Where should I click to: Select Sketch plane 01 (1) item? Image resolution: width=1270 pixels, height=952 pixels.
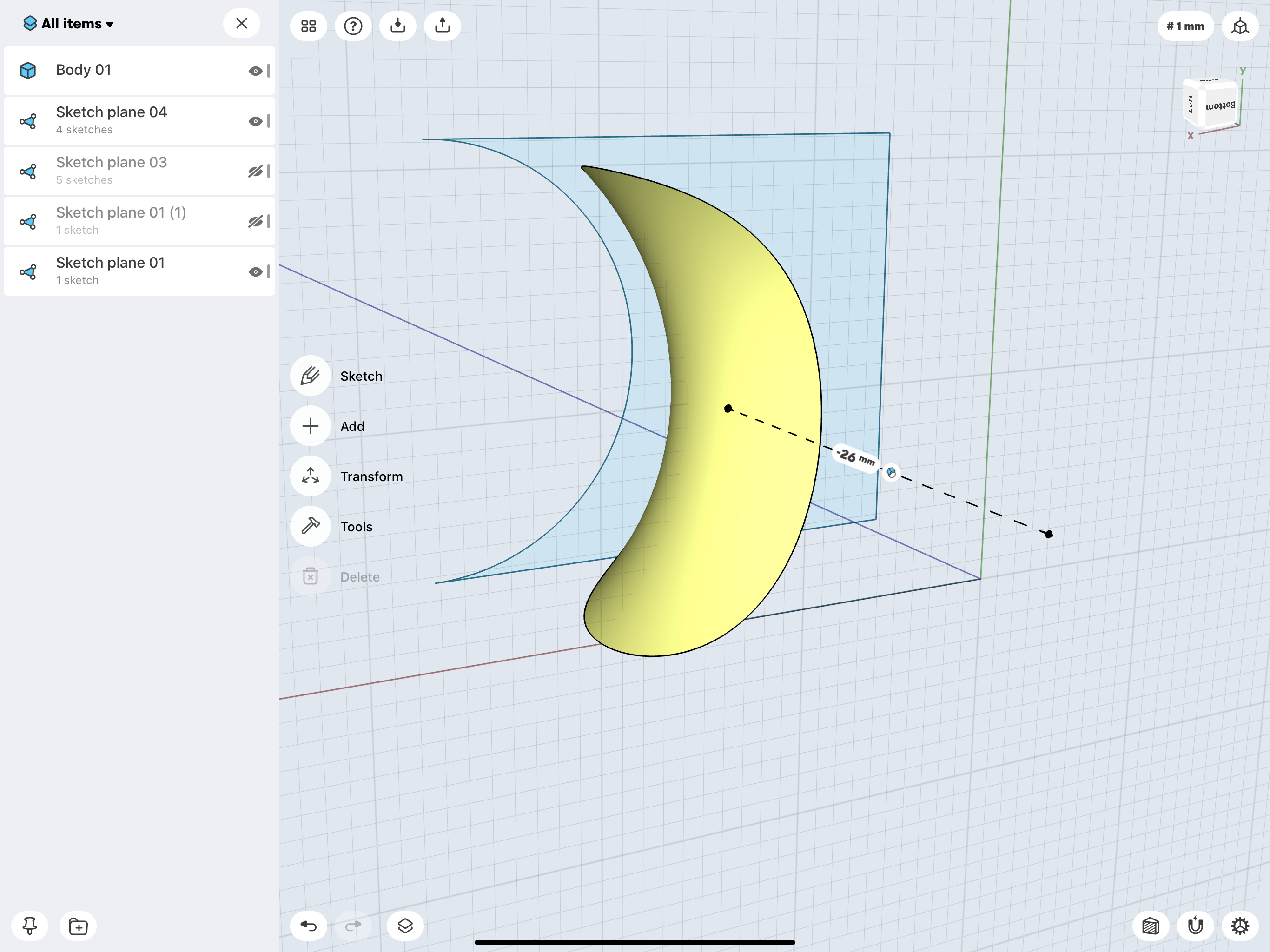click(x=120, y=220)
